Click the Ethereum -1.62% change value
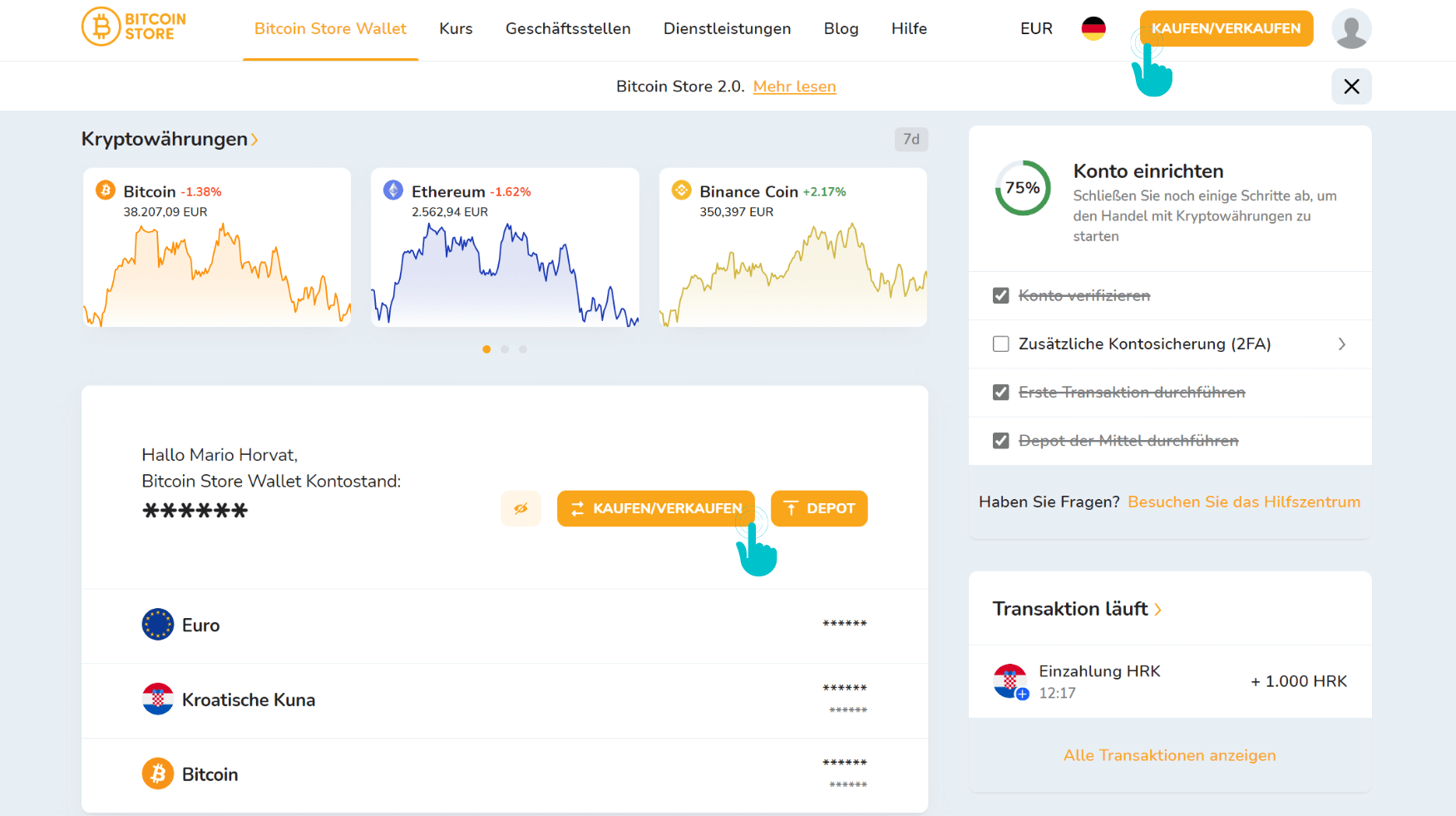The image size is (1456, 816). coord(511,192)
